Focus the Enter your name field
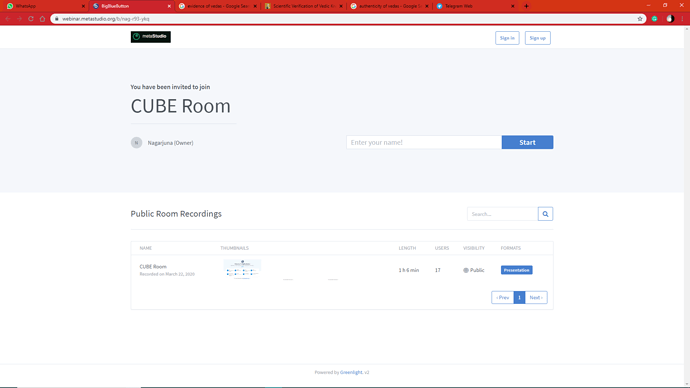 (424, 142)
